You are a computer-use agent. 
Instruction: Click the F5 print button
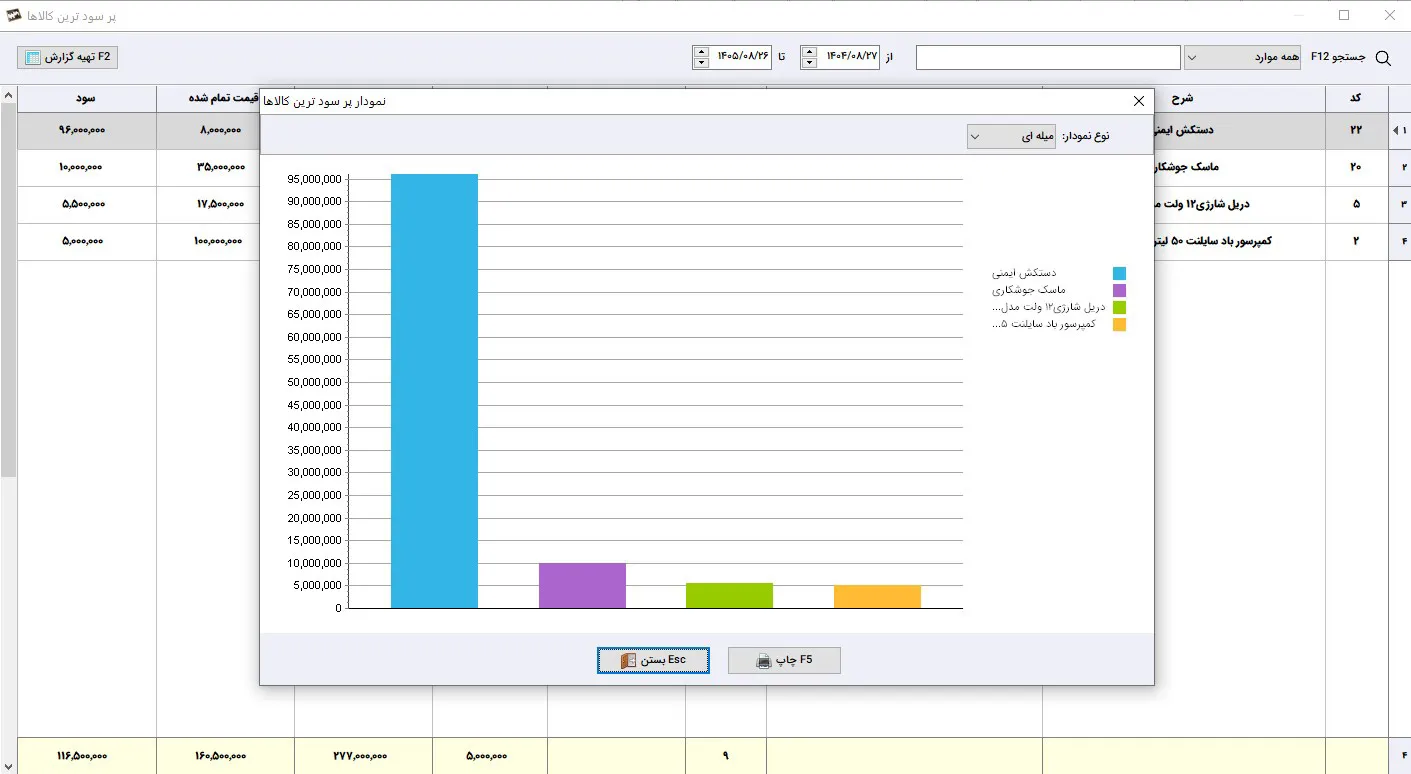click(784, 660)
